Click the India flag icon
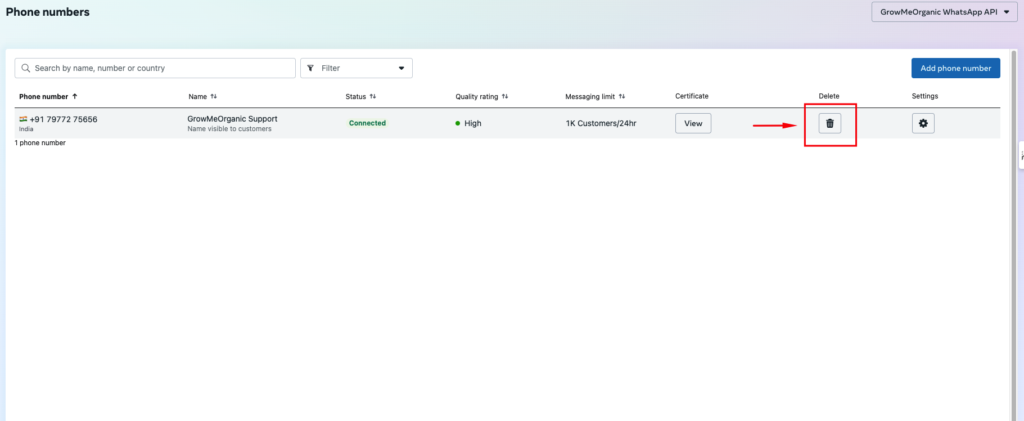 click(x=23, y=119)
